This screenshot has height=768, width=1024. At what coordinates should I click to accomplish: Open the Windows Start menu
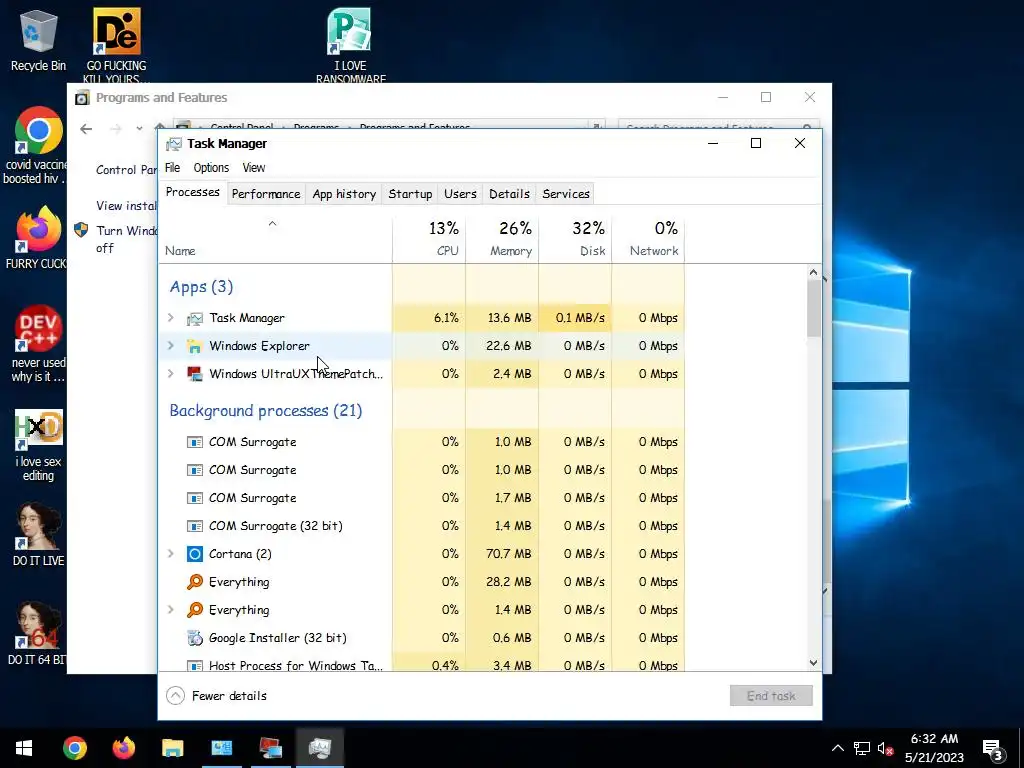(x=24, y=748)
